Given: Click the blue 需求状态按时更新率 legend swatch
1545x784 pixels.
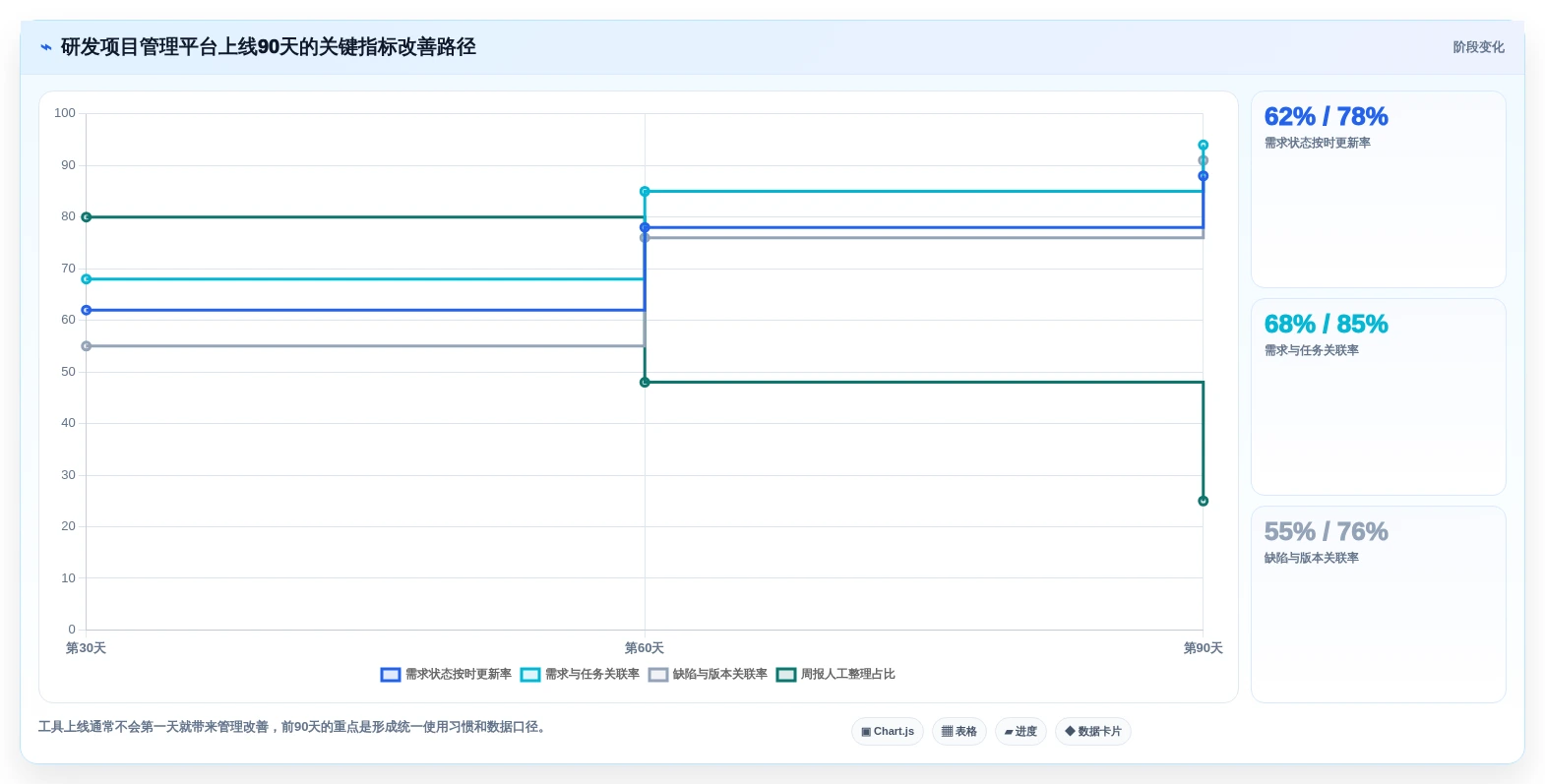Looking at the screenshot, I should click(x=391, y=675).
